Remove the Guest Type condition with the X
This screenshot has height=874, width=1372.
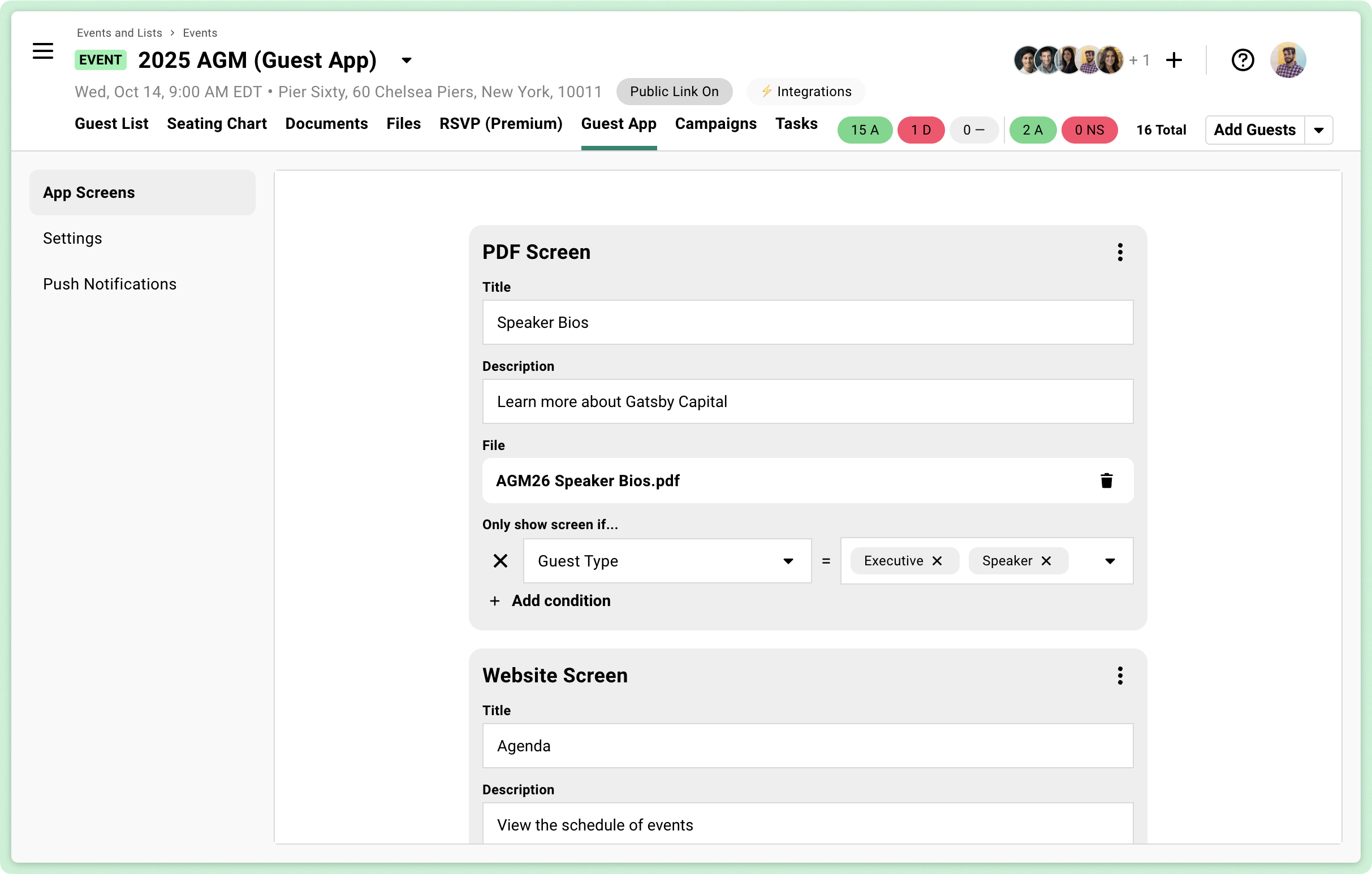[x=501, y=561]
